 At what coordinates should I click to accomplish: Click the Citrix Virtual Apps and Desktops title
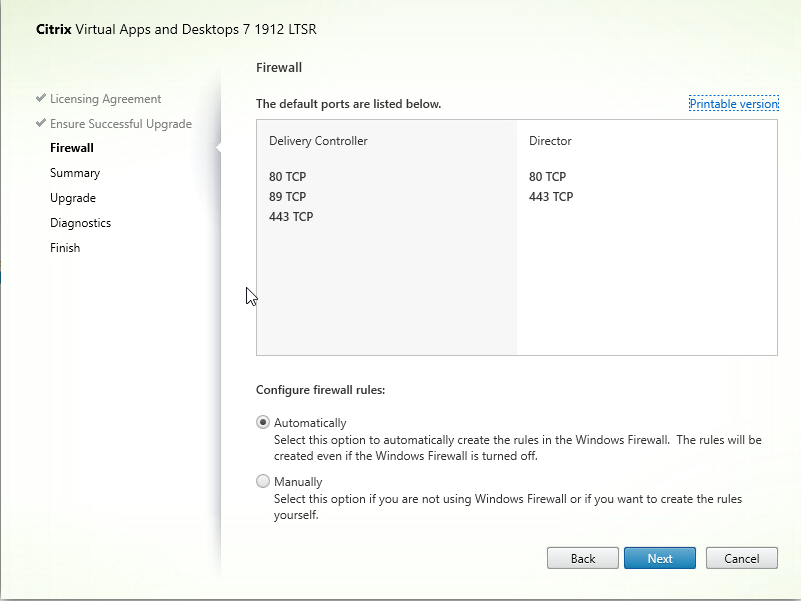point(176,29)
